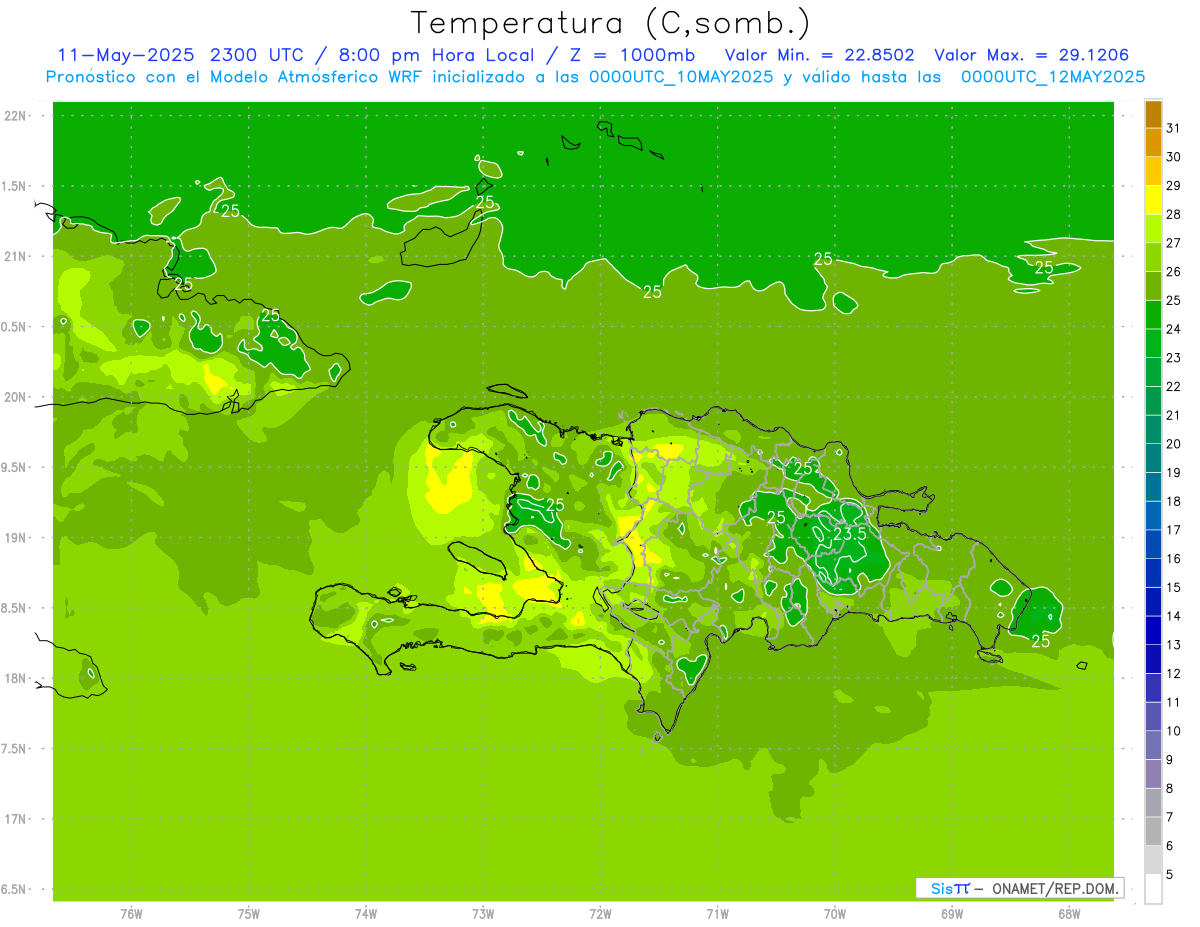
Task: Click the "75W" longitude axis label
Action: tap(248, 914)
